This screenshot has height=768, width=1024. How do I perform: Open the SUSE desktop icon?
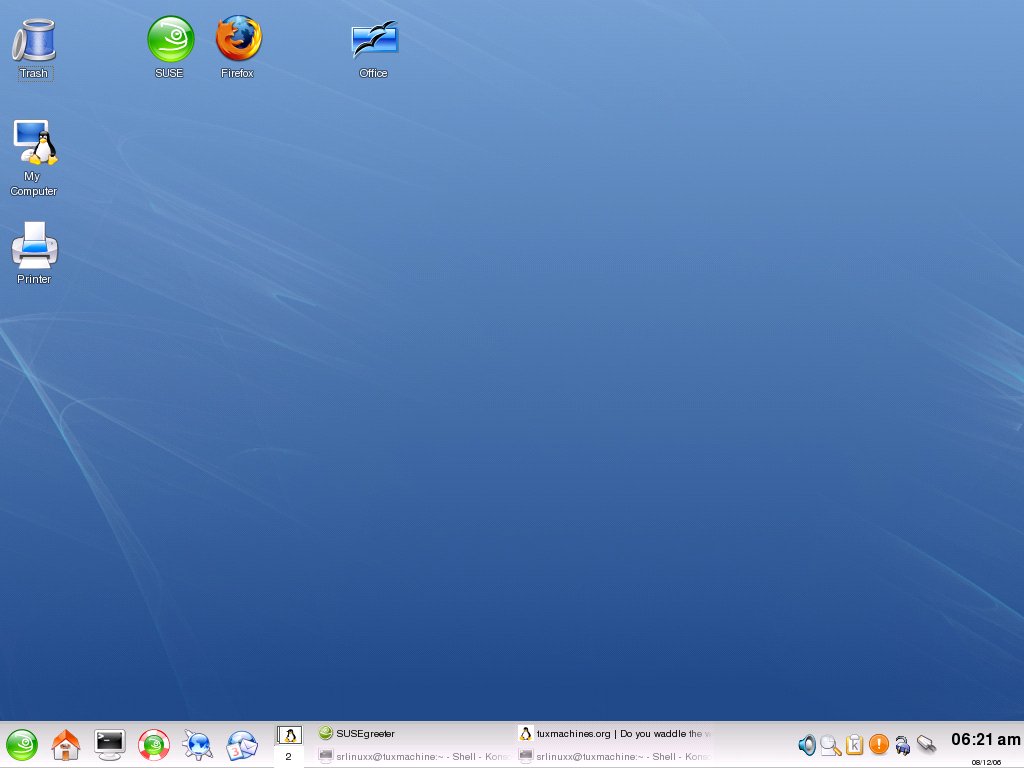point(170,47)
